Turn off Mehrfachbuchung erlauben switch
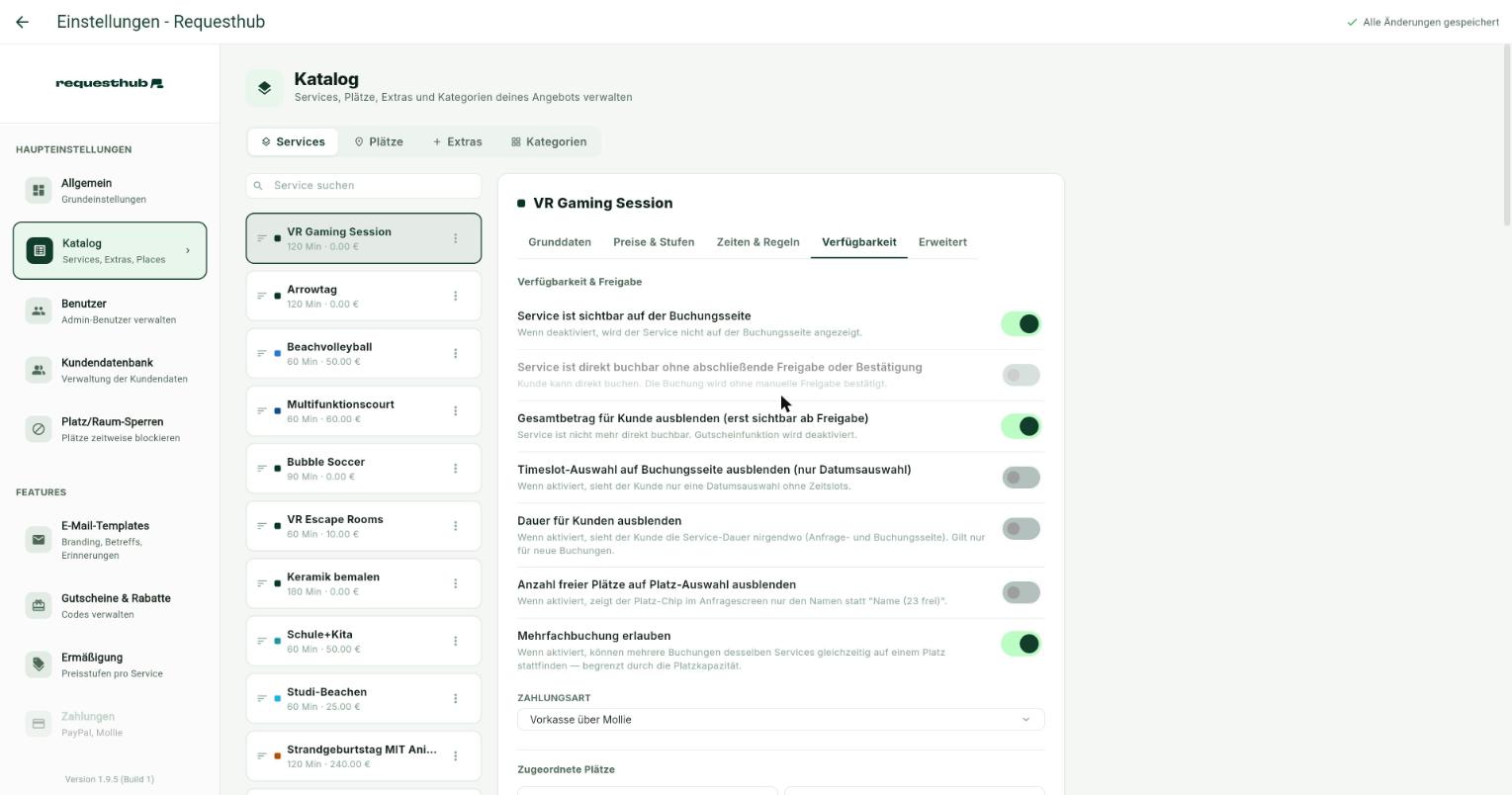 click(x=1021, y=644)
